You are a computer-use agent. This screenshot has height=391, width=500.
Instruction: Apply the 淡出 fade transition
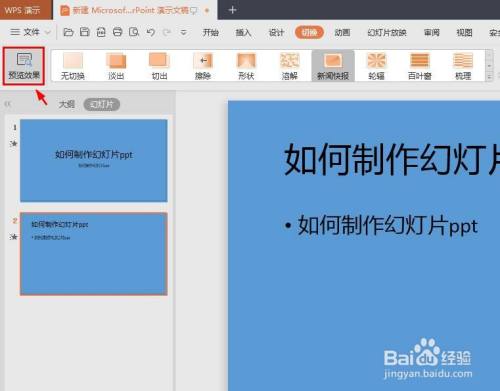[116, 66]
